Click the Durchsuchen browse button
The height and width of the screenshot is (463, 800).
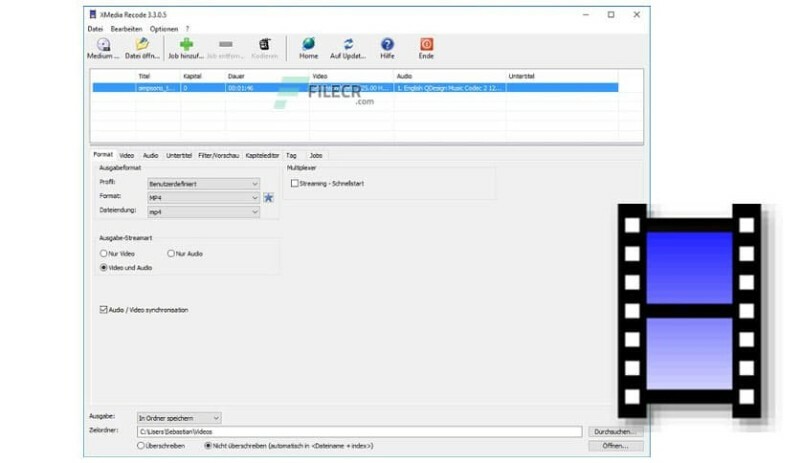(x=615, y=431)
